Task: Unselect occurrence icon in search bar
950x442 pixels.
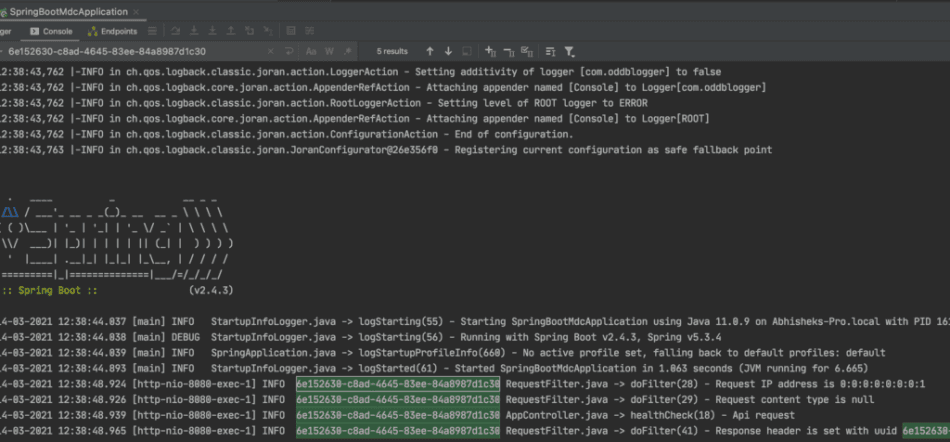Action: point(509,51)
